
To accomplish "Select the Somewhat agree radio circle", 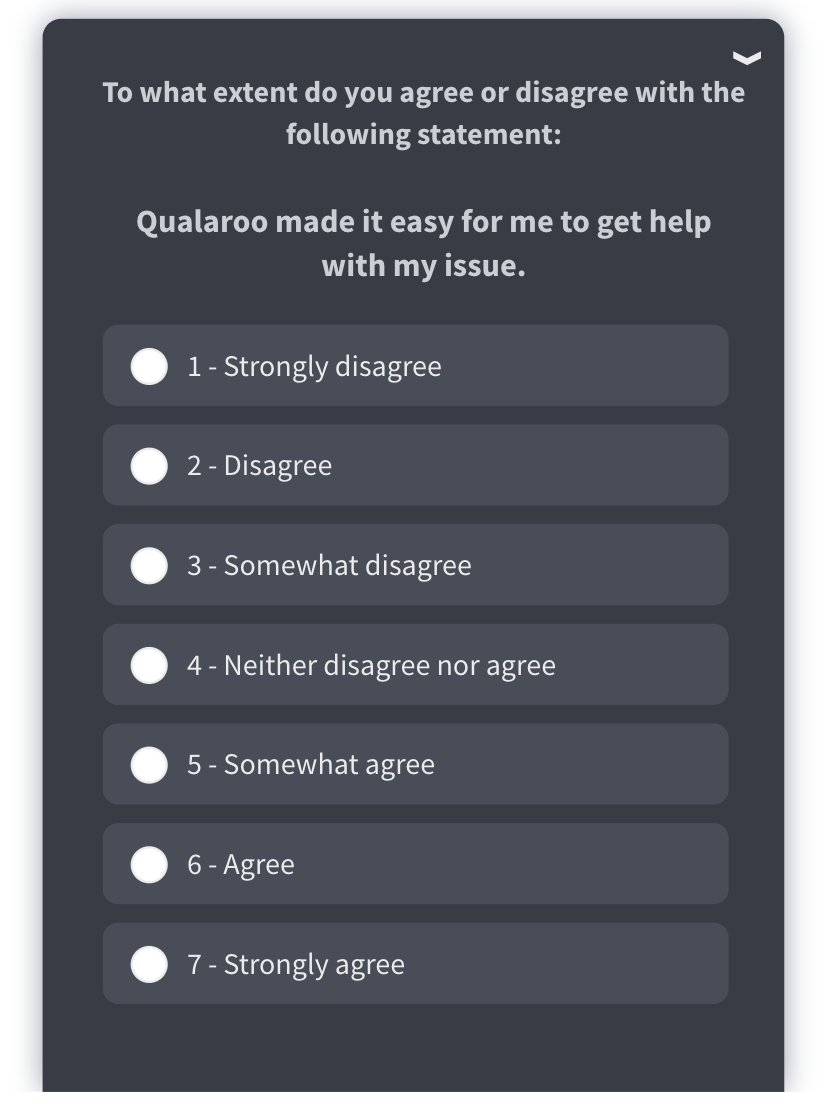I will (149, 765).
